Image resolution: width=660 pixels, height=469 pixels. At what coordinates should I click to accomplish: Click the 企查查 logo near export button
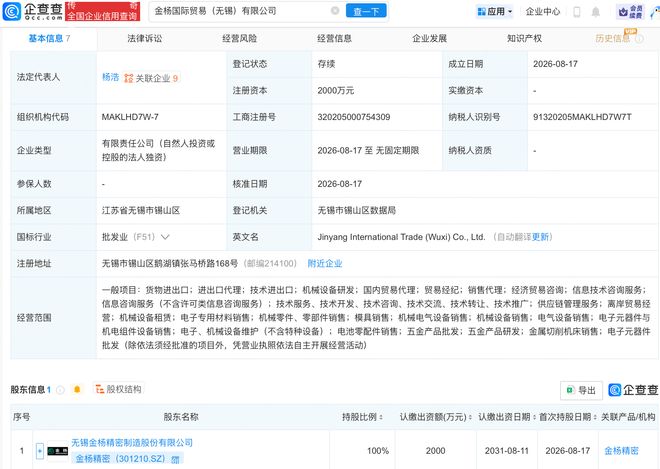pos(633,390)
